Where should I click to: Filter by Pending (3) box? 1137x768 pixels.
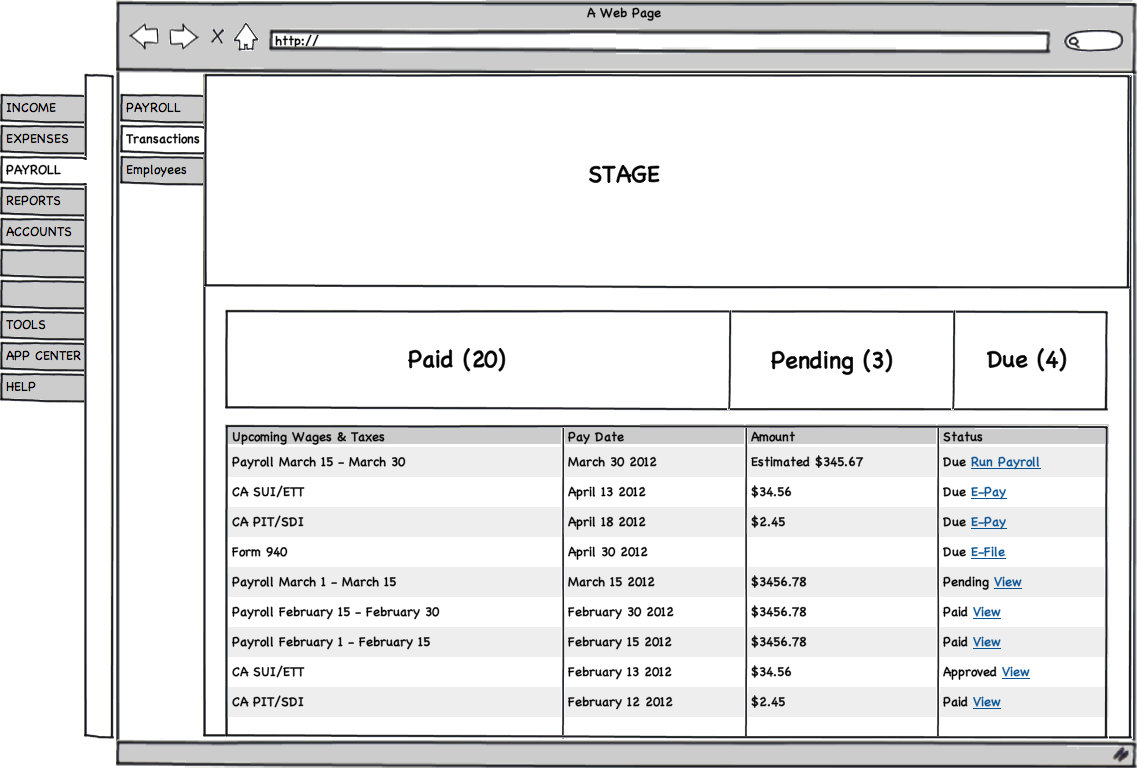click(842, 360)
